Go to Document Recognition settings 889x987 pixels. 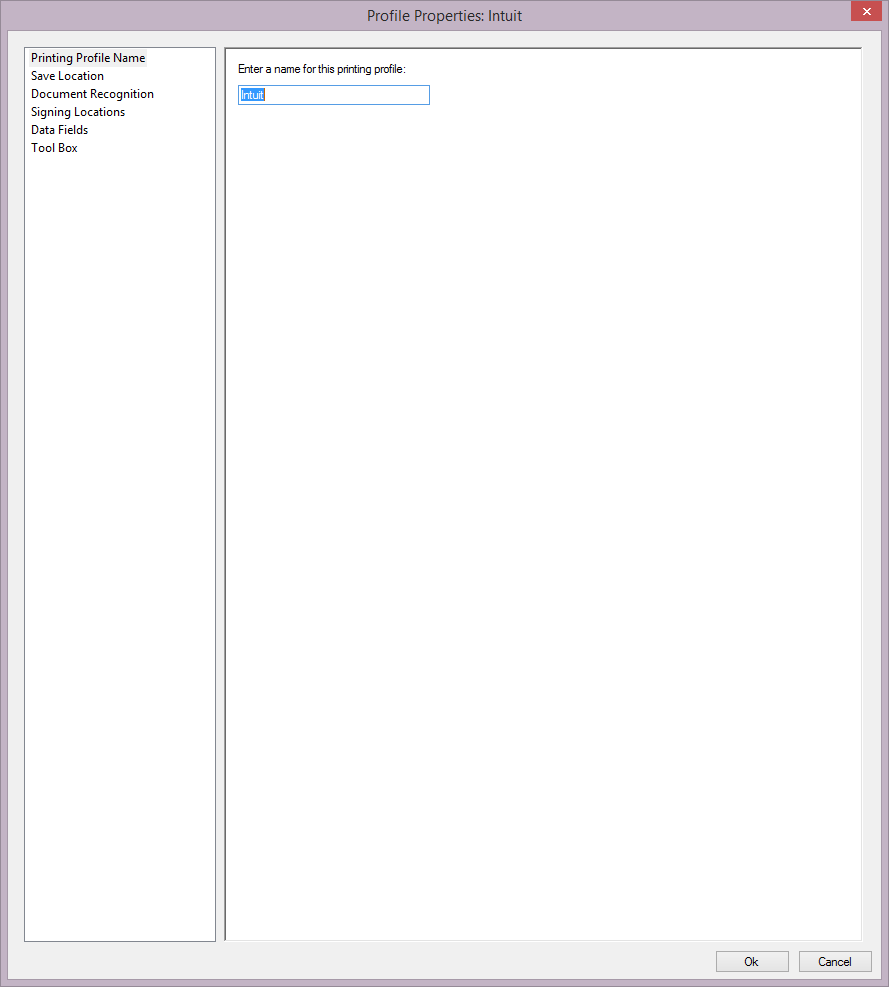tap(92, 94)
